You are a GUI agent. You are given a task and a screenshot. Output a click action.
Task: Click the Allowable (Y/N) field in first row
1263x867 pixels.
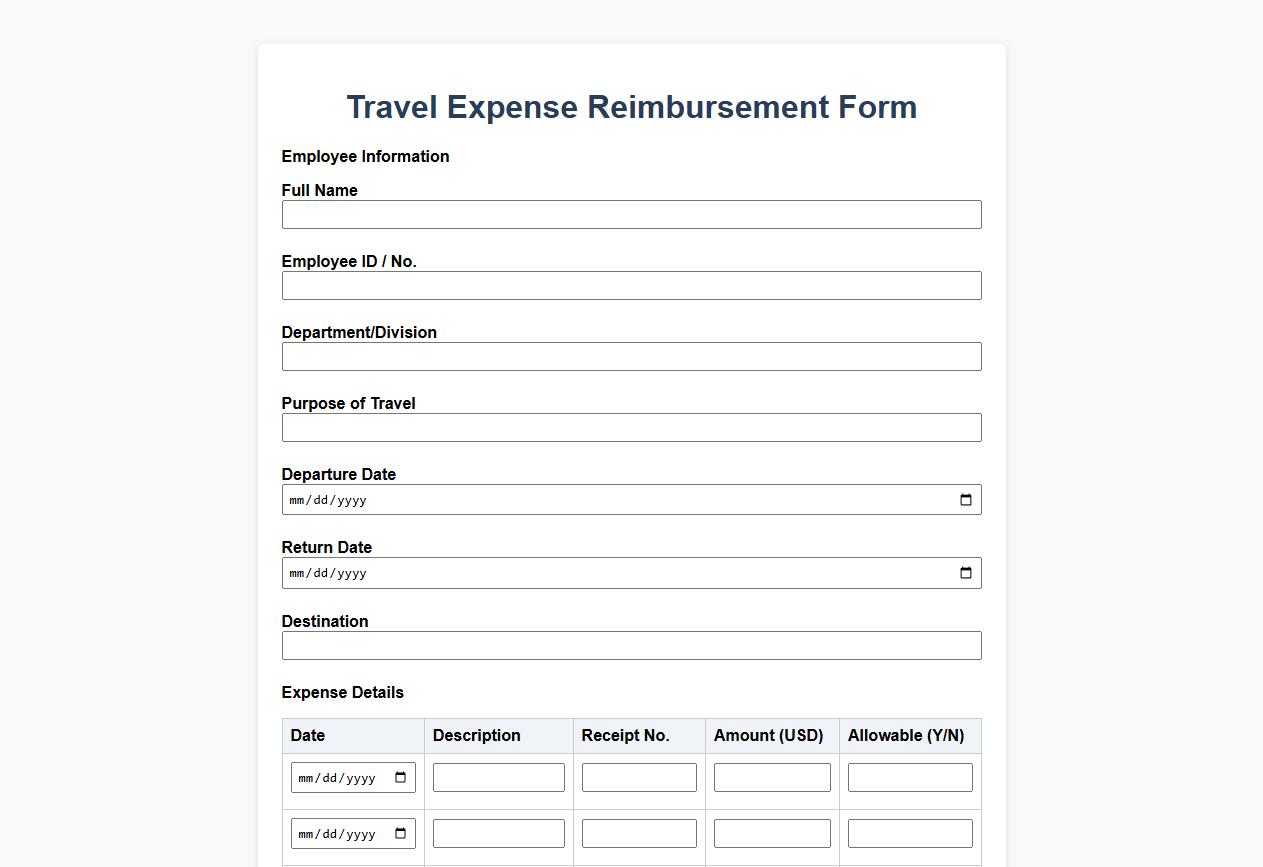click(909, 776)
